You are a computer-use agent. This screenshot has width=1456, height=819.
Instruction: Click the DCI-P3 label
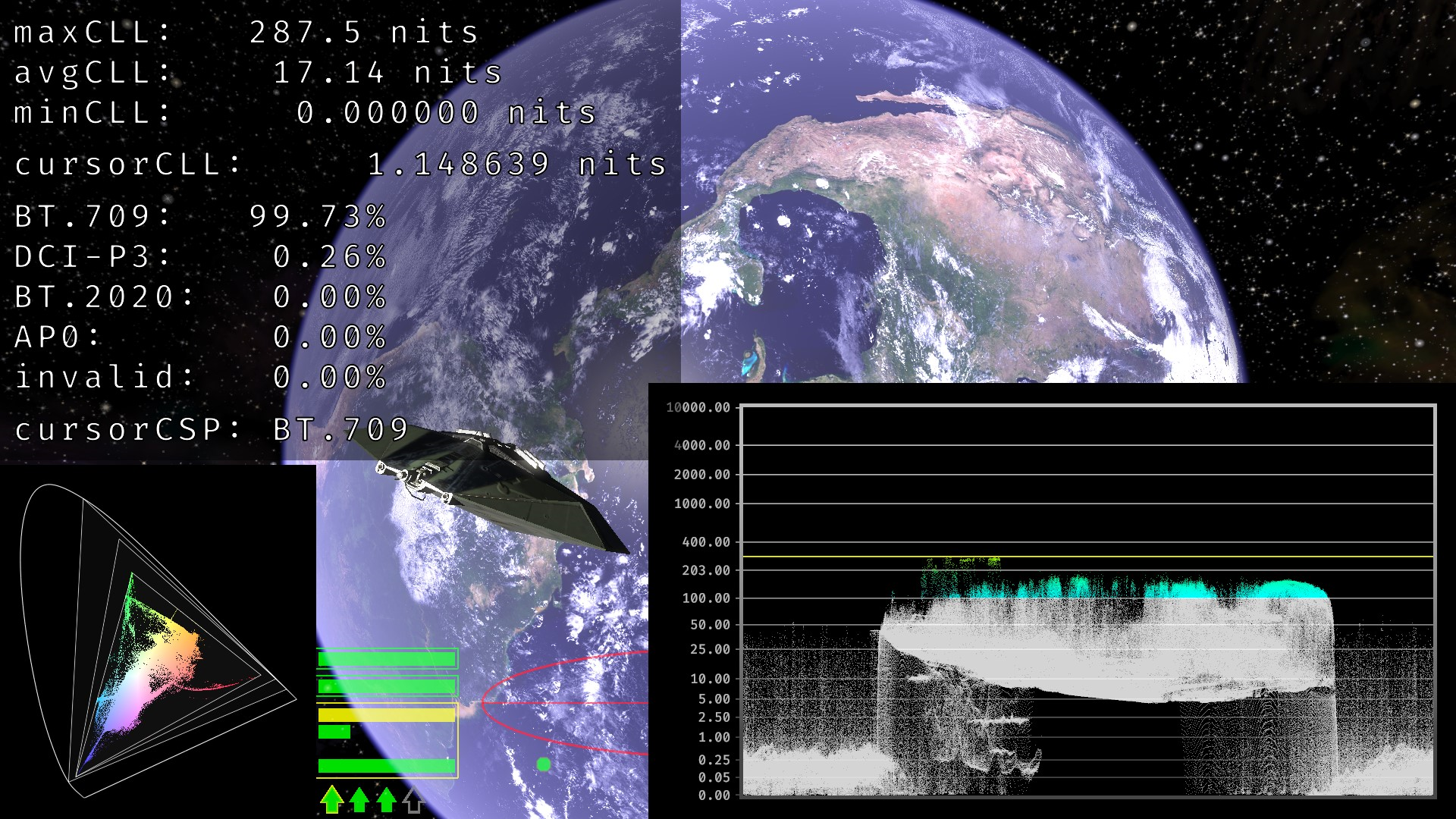pyautogui.click(x=93, y=257)
